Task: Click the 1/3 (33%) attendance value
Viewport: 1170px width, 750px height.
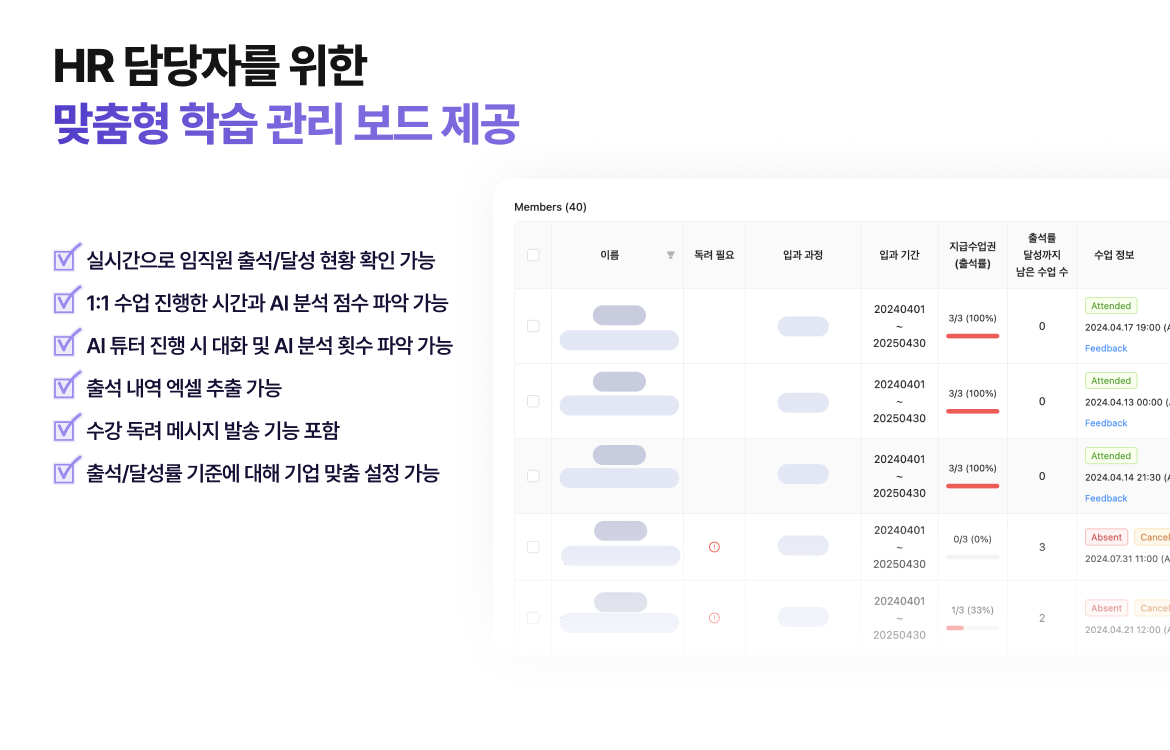Action: 972,610
